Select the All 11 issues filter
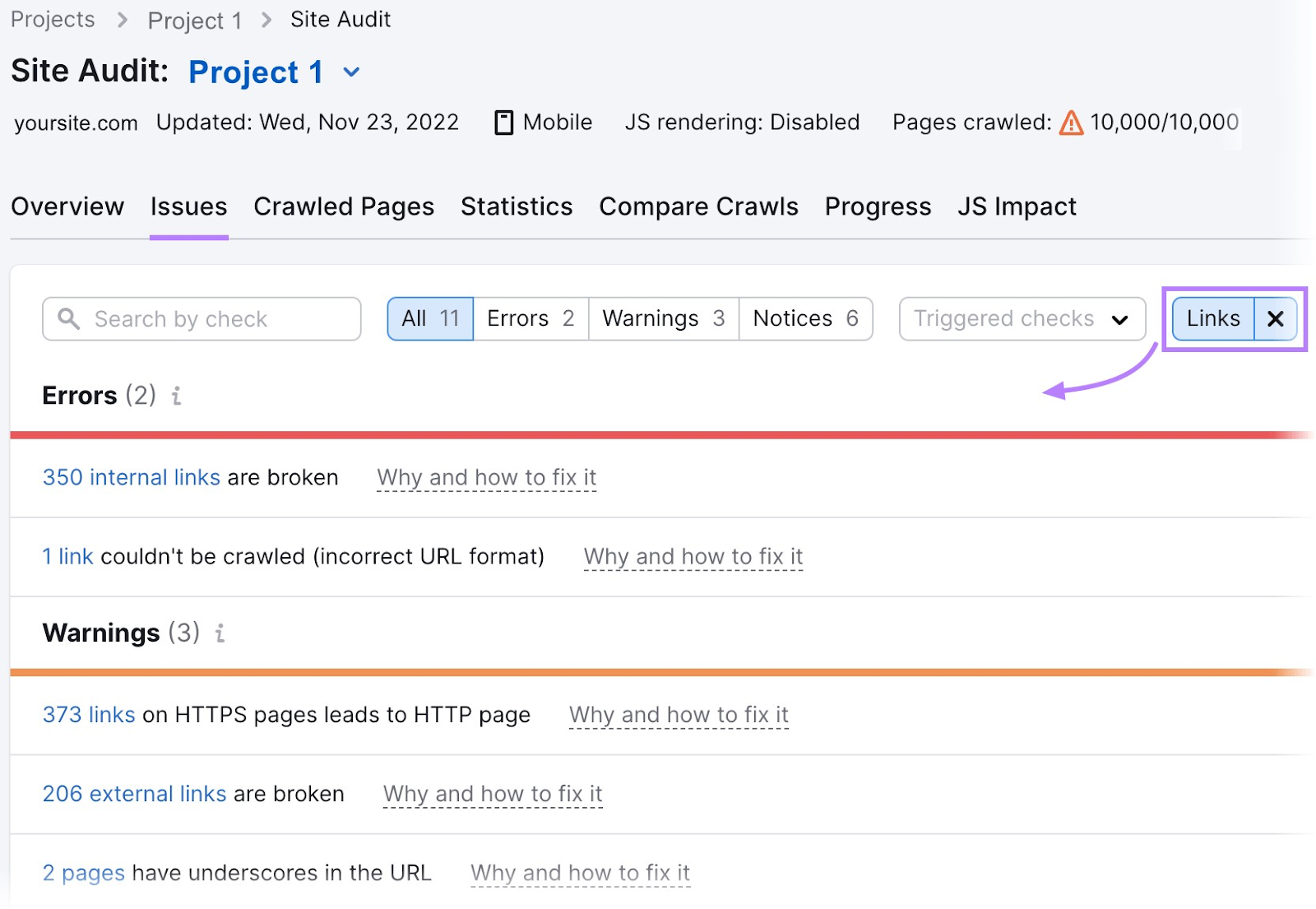 point(429,319)
